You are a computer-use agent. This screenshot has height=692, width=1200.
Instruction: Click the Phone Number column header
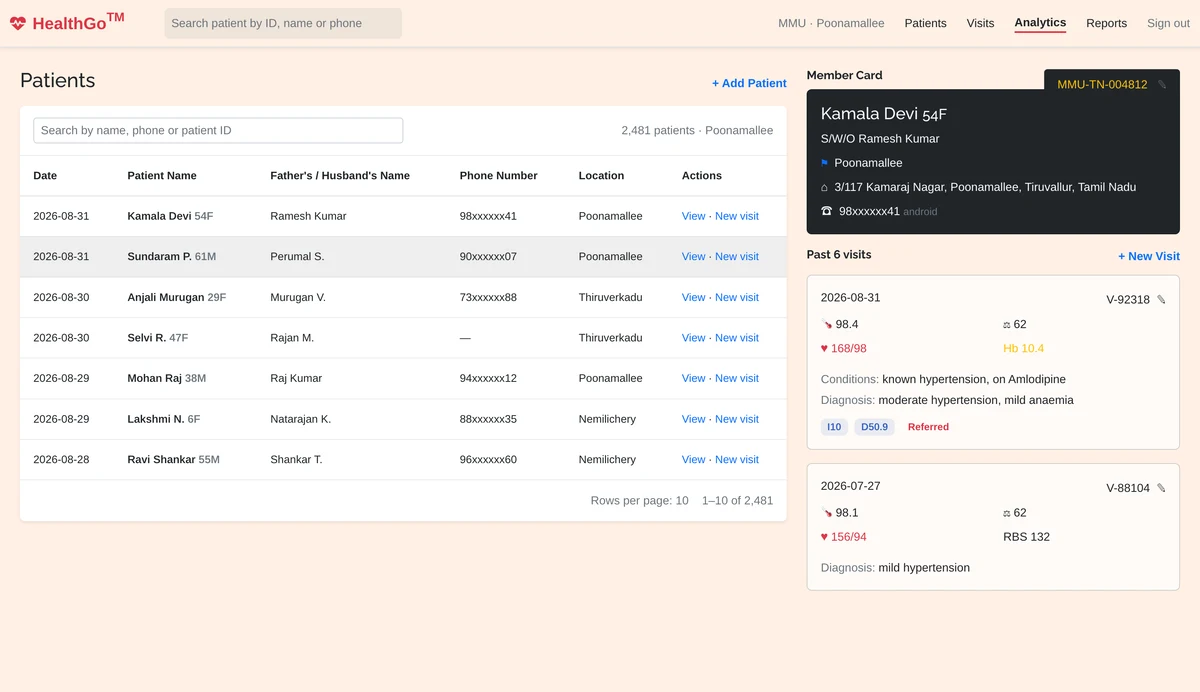tap(499, 176)
